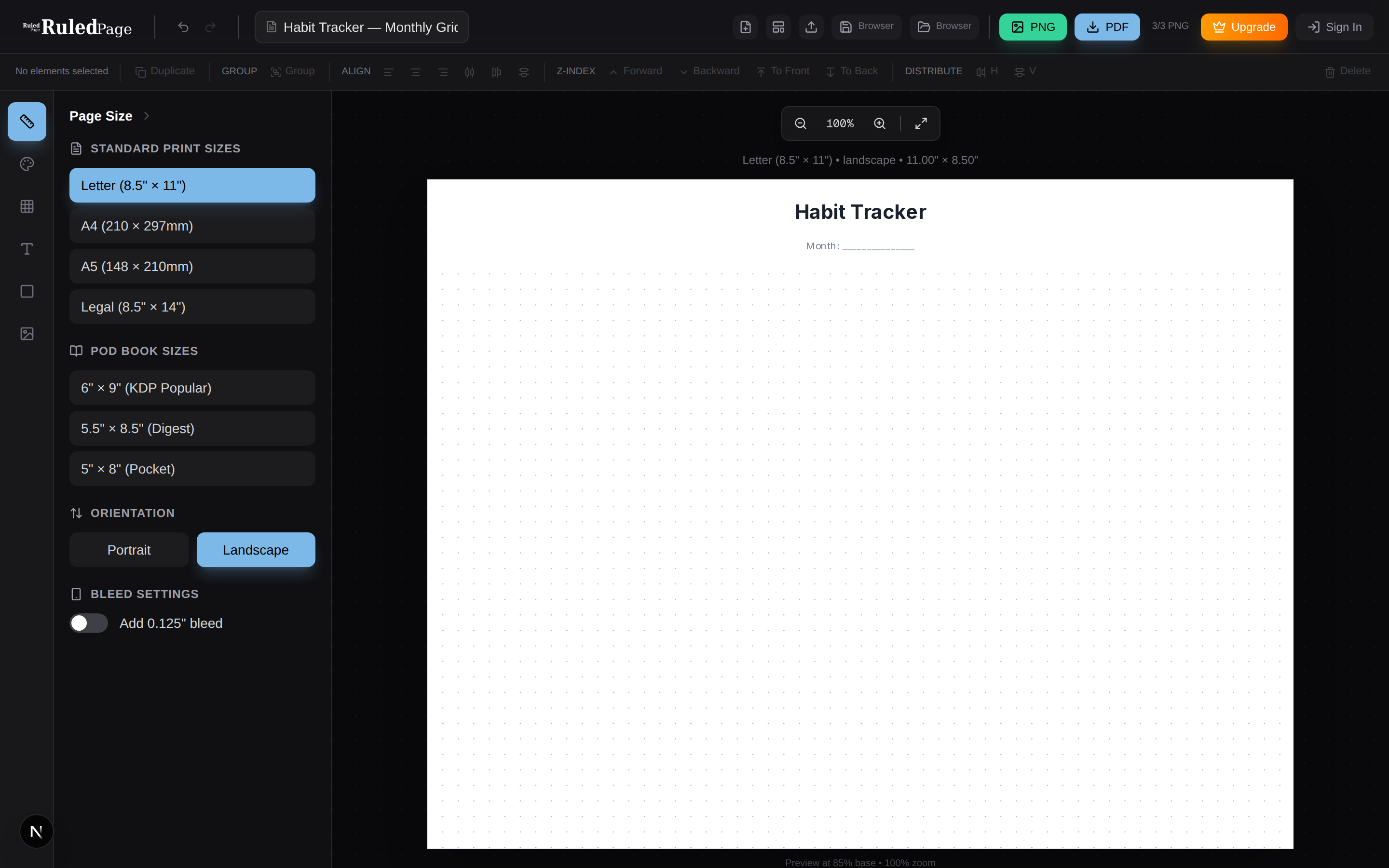Align elements right icon
1389x868 pixels.
tap(443, 72)
